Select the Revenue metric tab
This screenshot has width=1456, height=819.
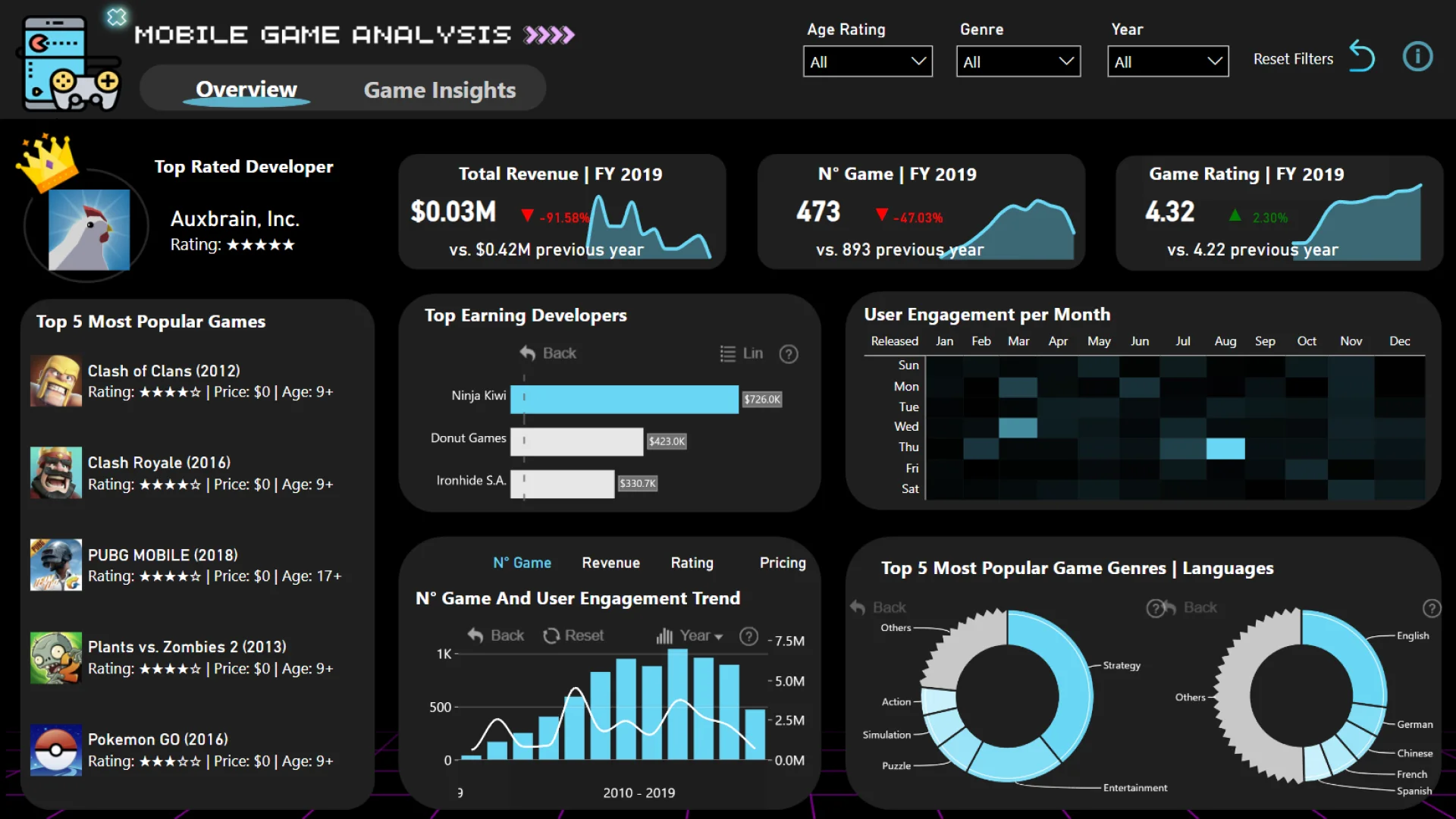[610, 563]
